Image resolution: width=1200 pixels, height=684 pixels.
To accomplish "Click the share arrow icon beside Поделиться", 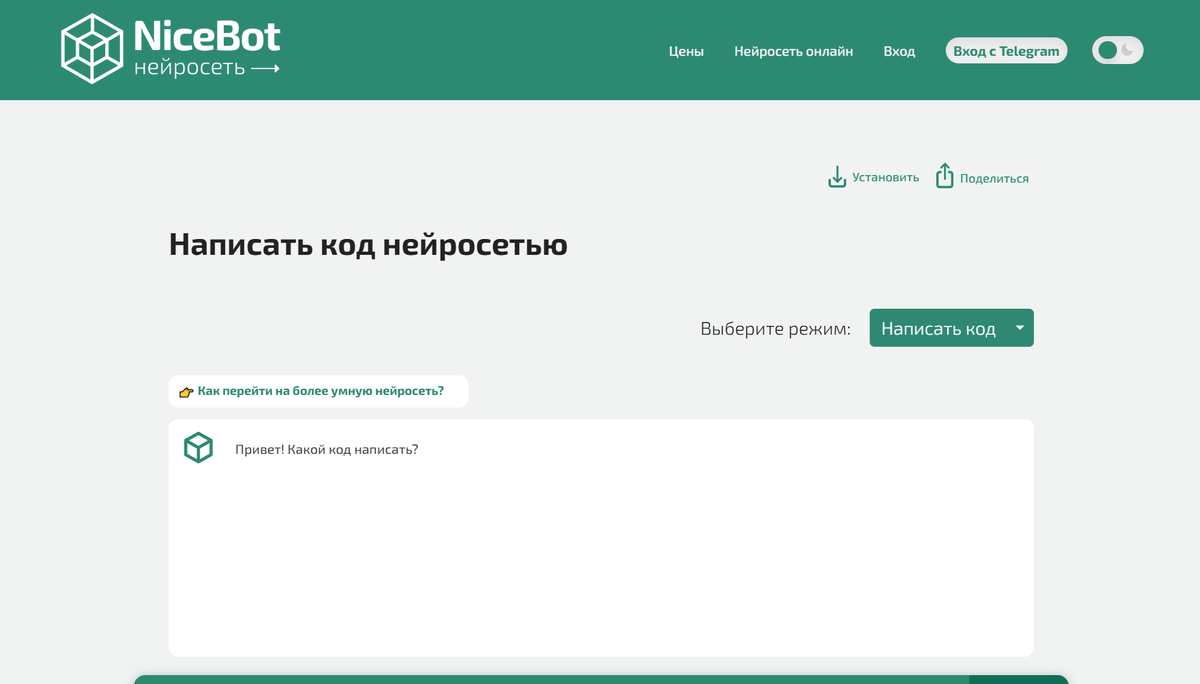I will pos(944,177).
